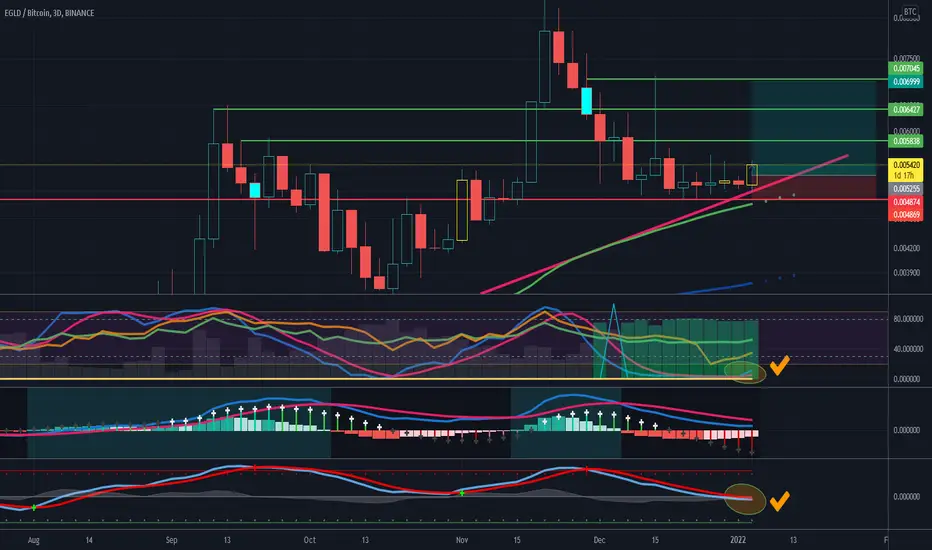The height and width of the screenshot is (550, 932).
Task: Select the red 0.004874 price label
Action: coord(906,202)
